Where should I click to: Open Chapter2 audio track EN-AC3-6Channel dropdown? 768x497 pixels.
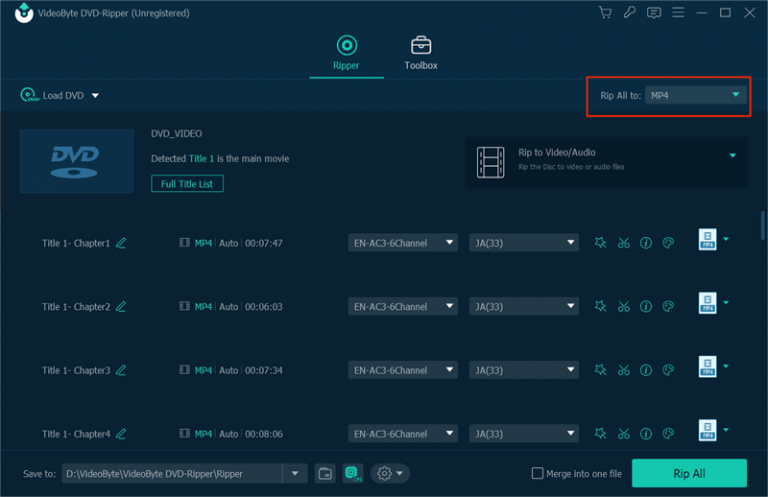pos(403,307)
